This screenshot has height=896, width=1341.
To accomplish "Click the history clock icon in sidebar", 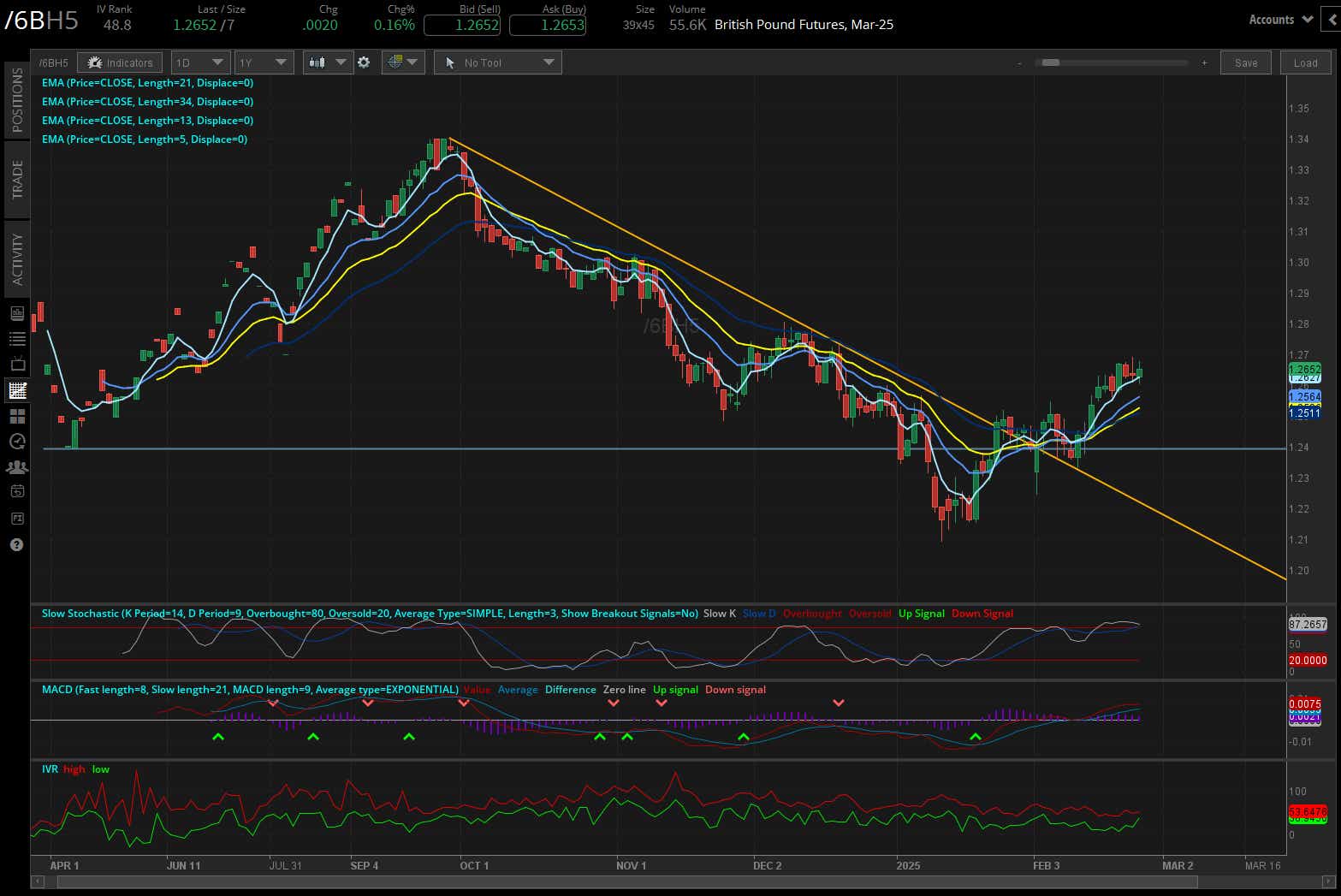I will point(17,442).
